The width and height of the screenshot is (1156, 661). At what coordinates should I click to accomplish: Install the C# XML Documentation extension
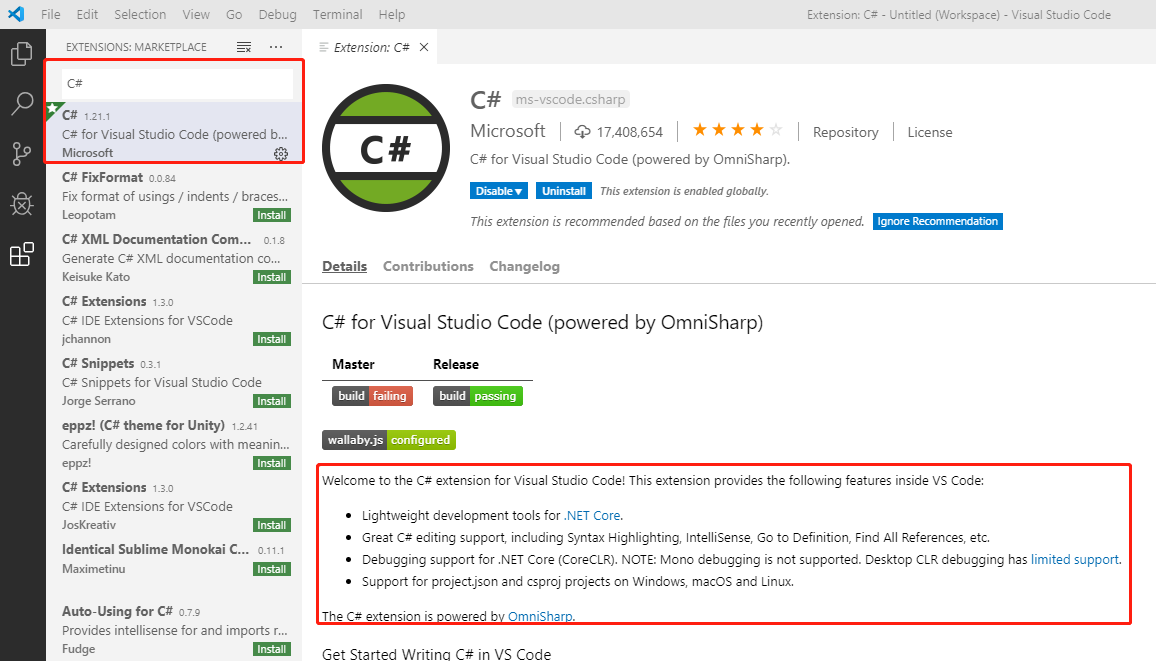[272, 277]
